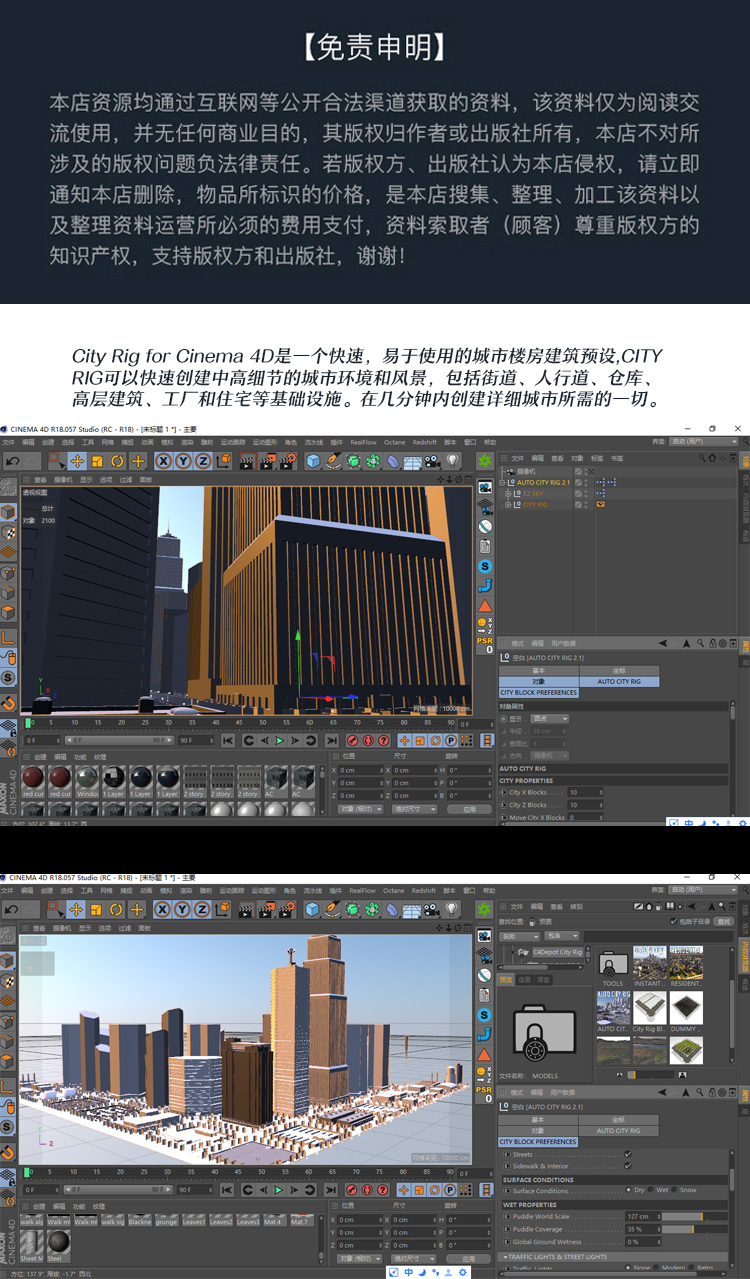Image resolution: width=750 pixels, height=1279 pixels.
Task: Select the grunge material swatch
Action: tap(167, 1222)
